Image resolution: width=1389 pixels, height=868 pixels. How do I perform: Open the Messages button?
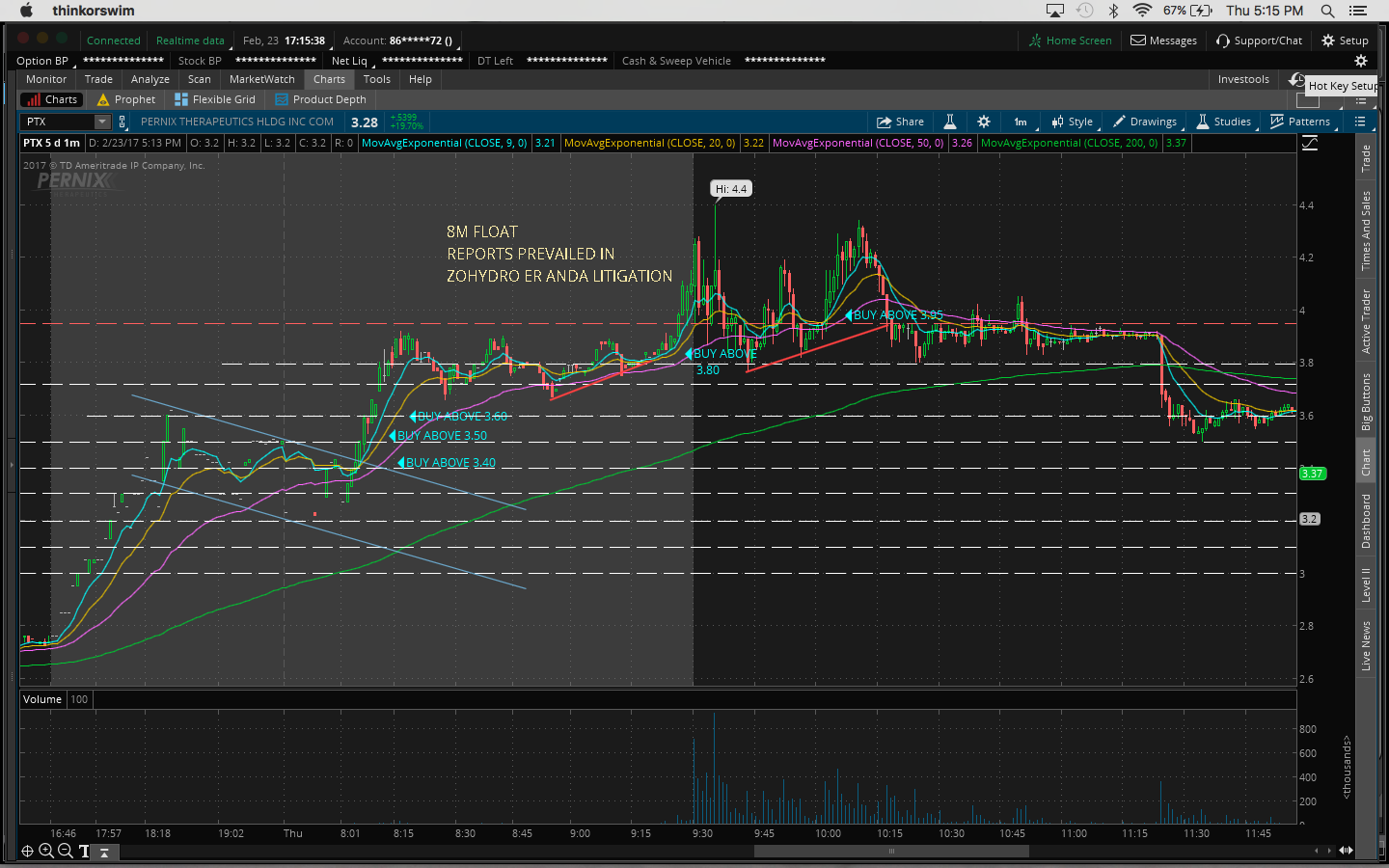(1163, 41)
